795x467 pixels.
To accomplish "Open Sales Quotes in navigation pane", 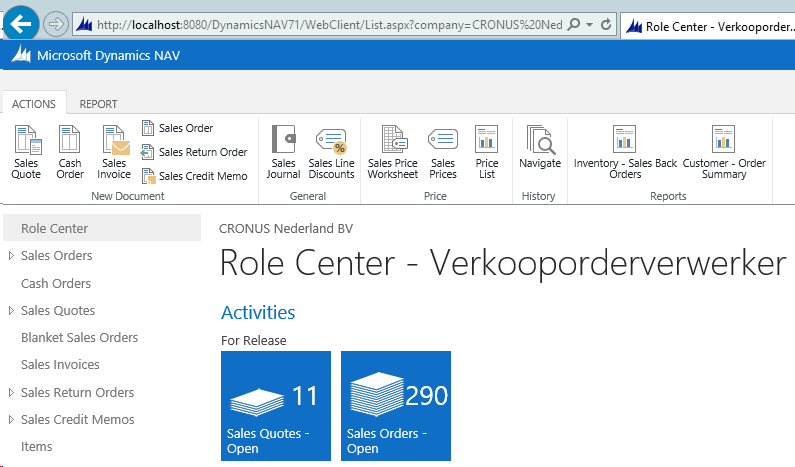I will [x=58, y=310].
